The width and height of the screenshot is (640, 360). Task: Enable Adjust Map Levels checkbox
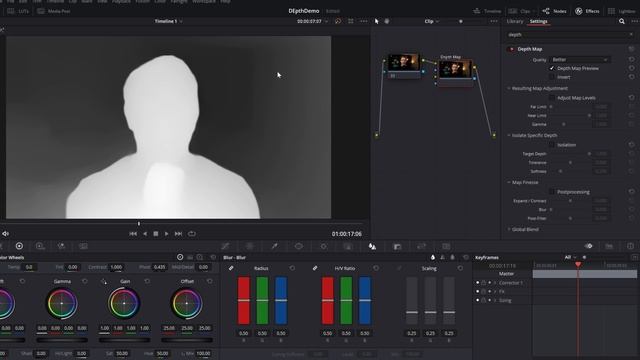(552, 98)
